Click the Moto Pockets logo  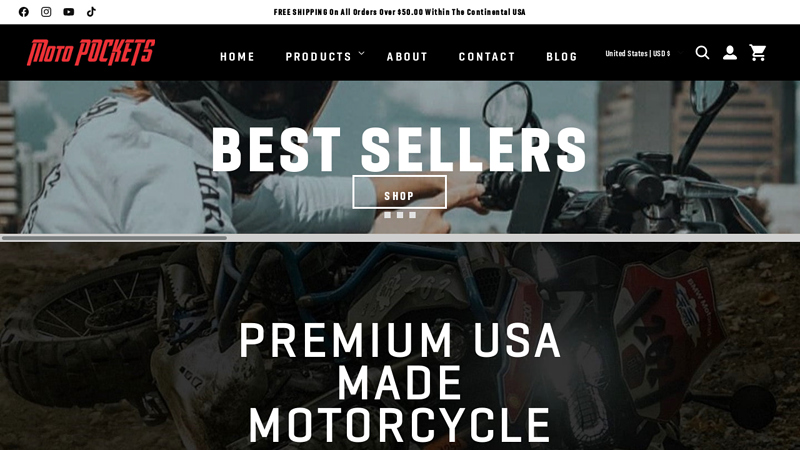tap(91, 53)
